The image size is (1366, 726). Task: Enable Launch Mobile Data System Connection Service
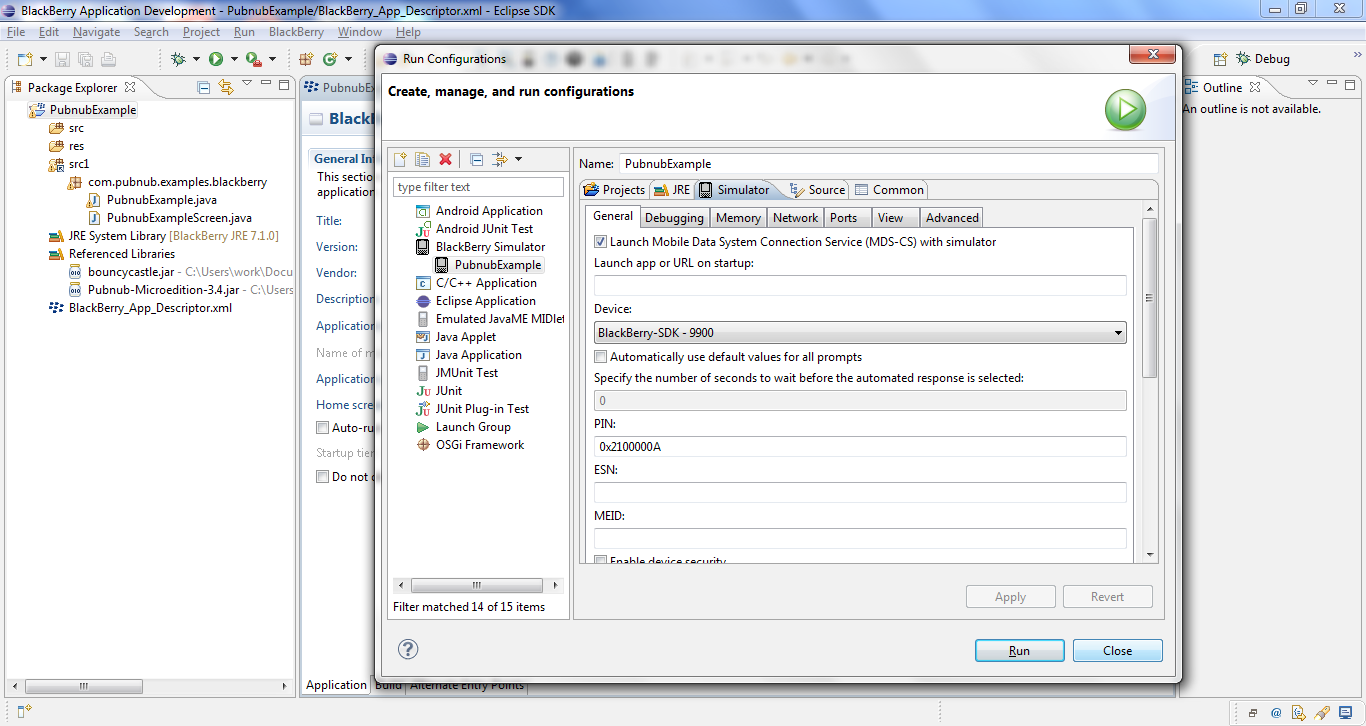point(601,241)
